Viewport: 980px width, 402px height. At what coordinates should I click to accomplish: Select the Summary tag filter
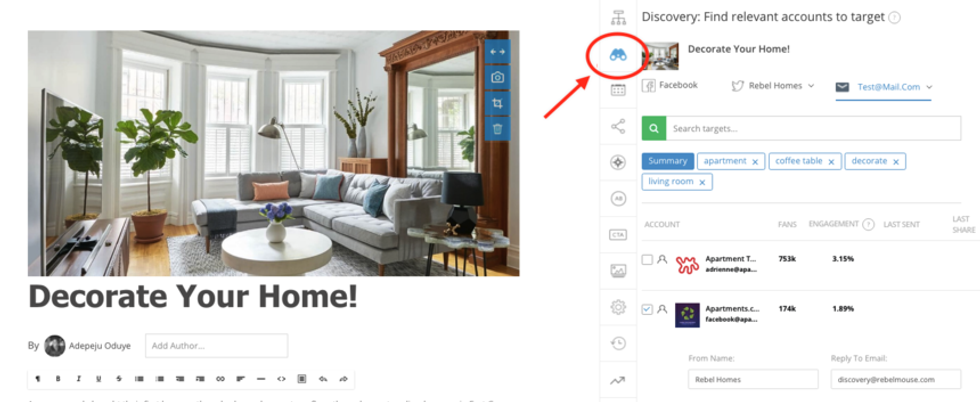pyautogui.click(x=667, y=161)
